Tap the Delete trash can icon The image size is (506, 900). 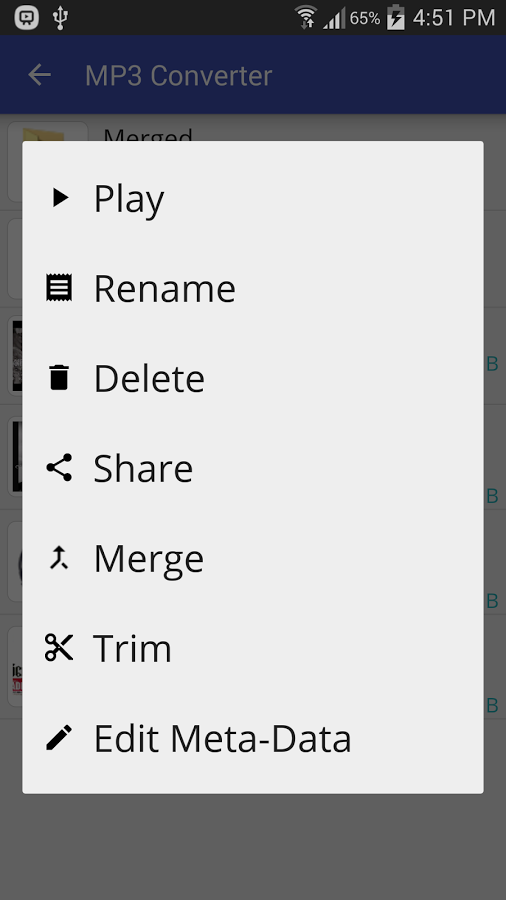tap(59, 377)
